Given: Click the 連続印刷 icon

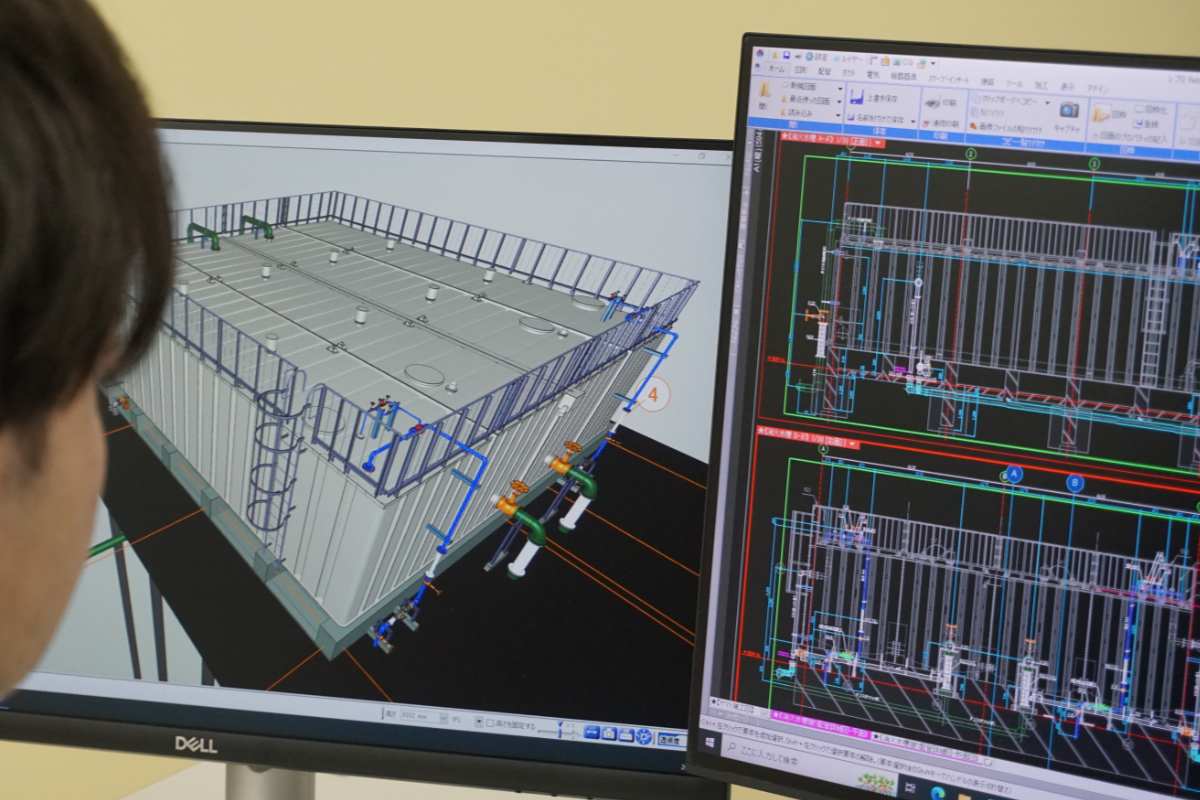Looking at the screenshot, I should tap(927, 123).
